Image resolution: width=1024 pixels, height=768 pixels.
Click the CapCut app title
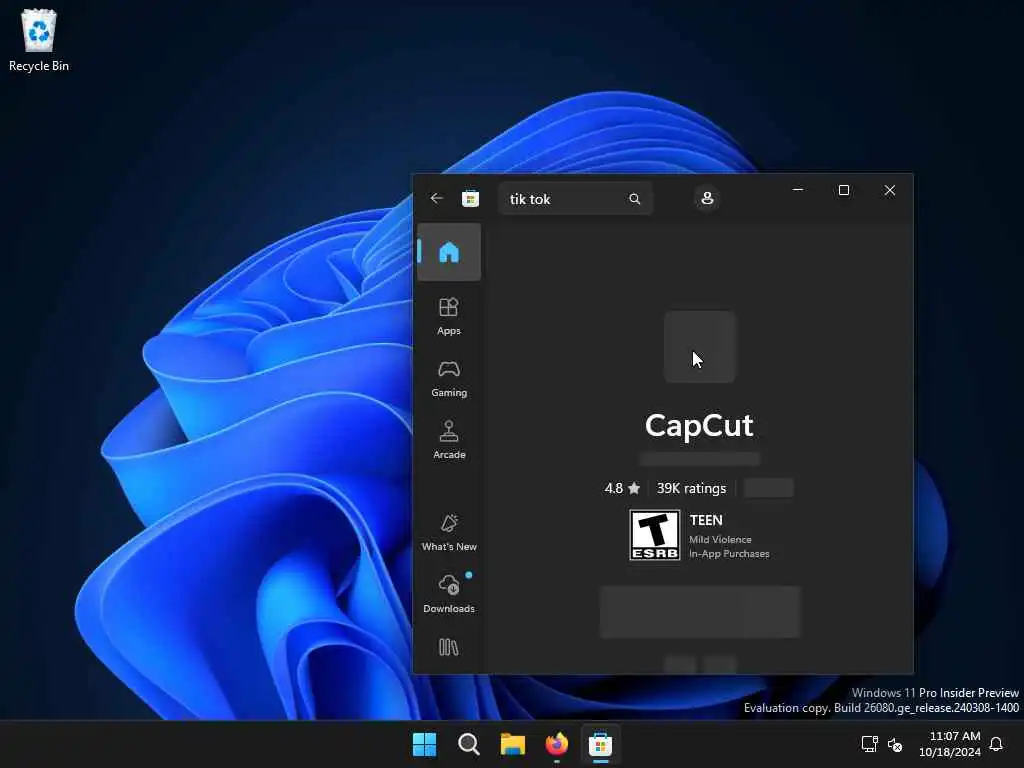pyautogui.click(x=699, y=426)
